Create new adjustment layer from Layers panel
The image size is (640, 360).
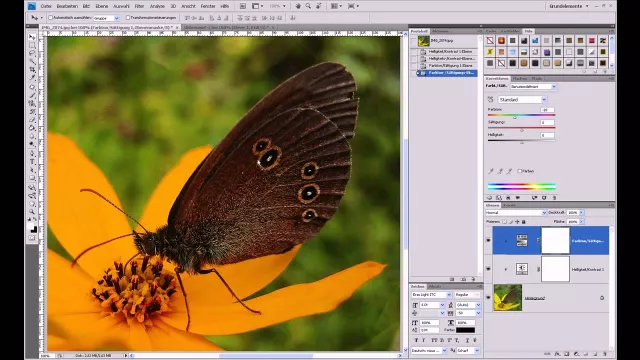coord(576,354)
